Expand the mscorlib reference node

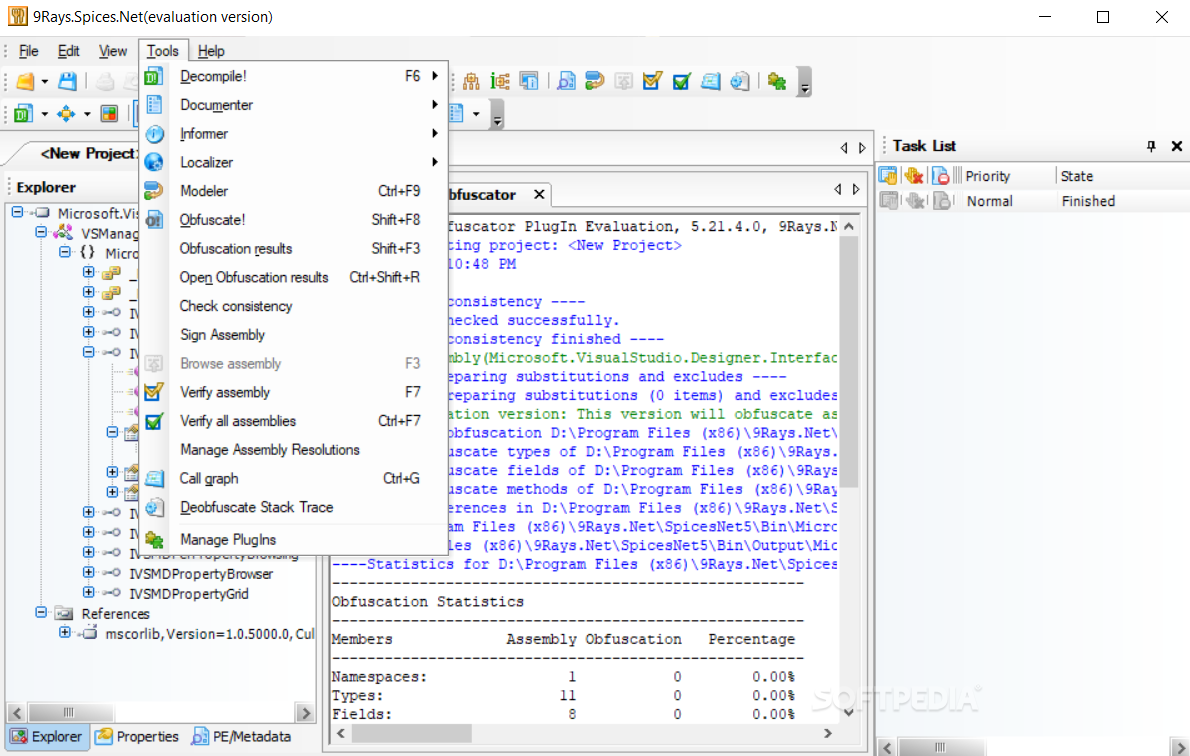coord(65,632)
